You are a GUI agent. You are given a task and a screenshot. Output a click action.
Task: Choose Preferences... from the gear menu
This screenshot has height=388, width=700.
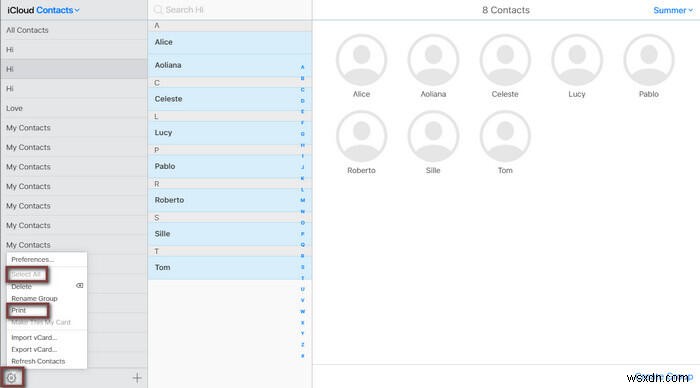tap(47, 259)
